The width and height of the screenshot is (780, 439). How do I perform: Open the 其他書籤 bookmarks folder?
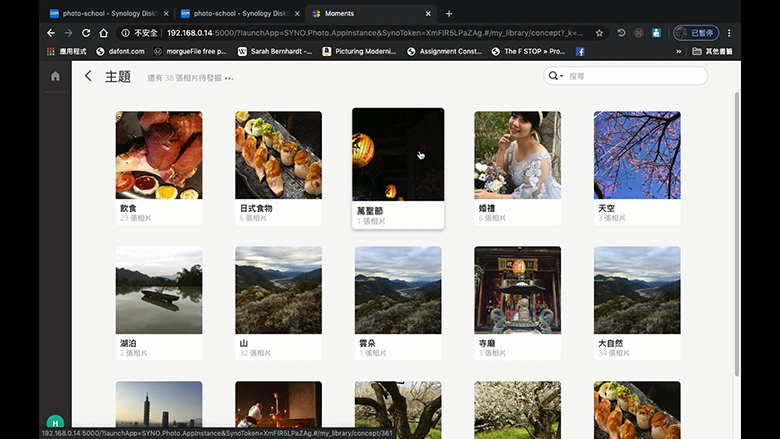click(712, 51)
